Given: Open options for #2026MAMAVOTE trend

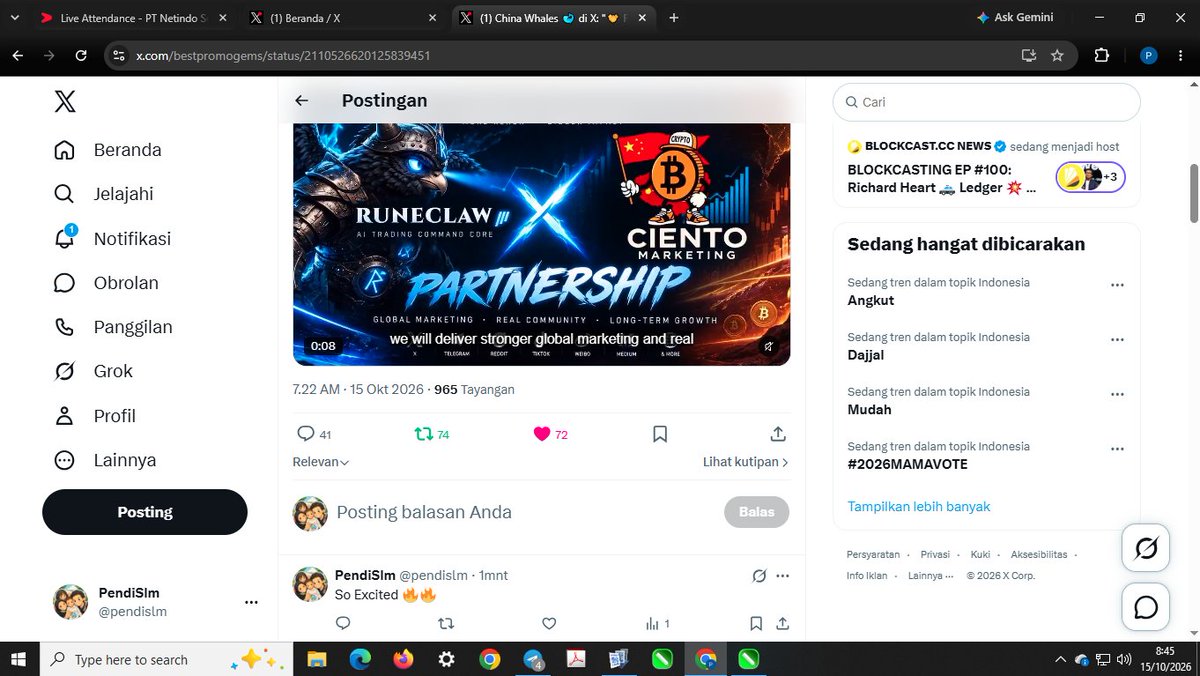Looking at the screenshot, I should pos(1117,449).
